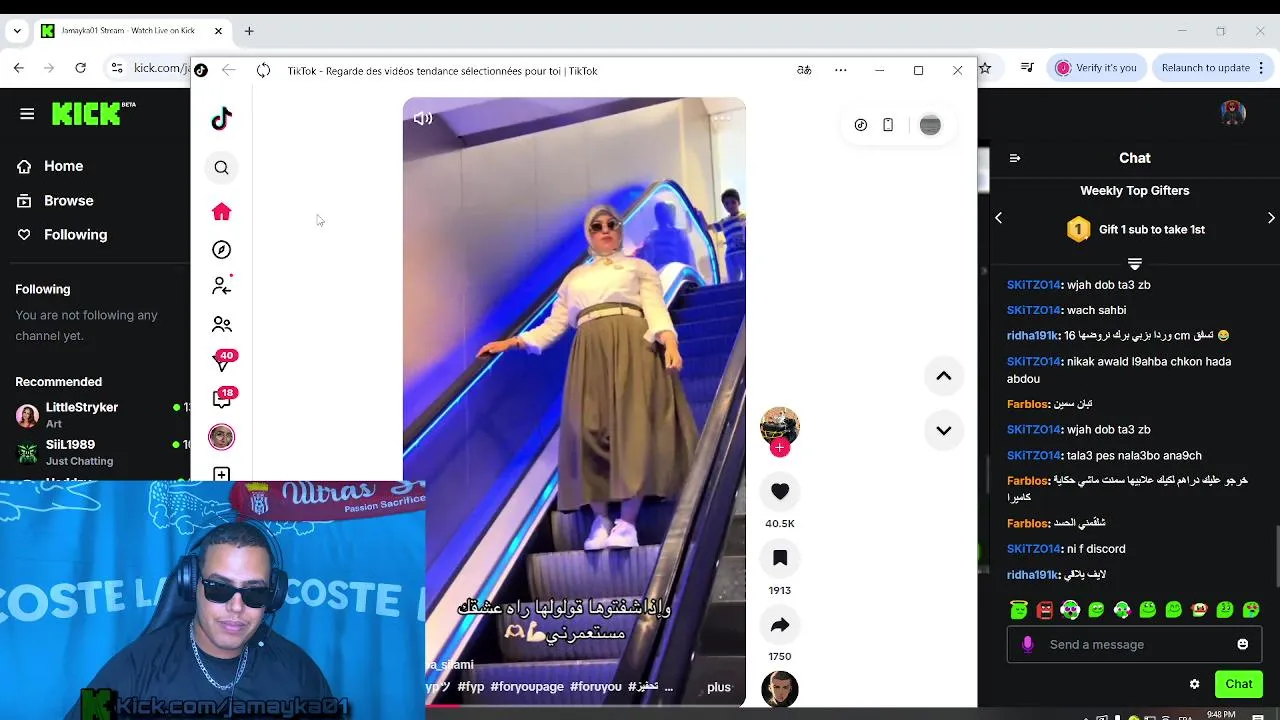1280x720 pixels.
Task: Open chat settings gear
Action: click(1194, 684)
